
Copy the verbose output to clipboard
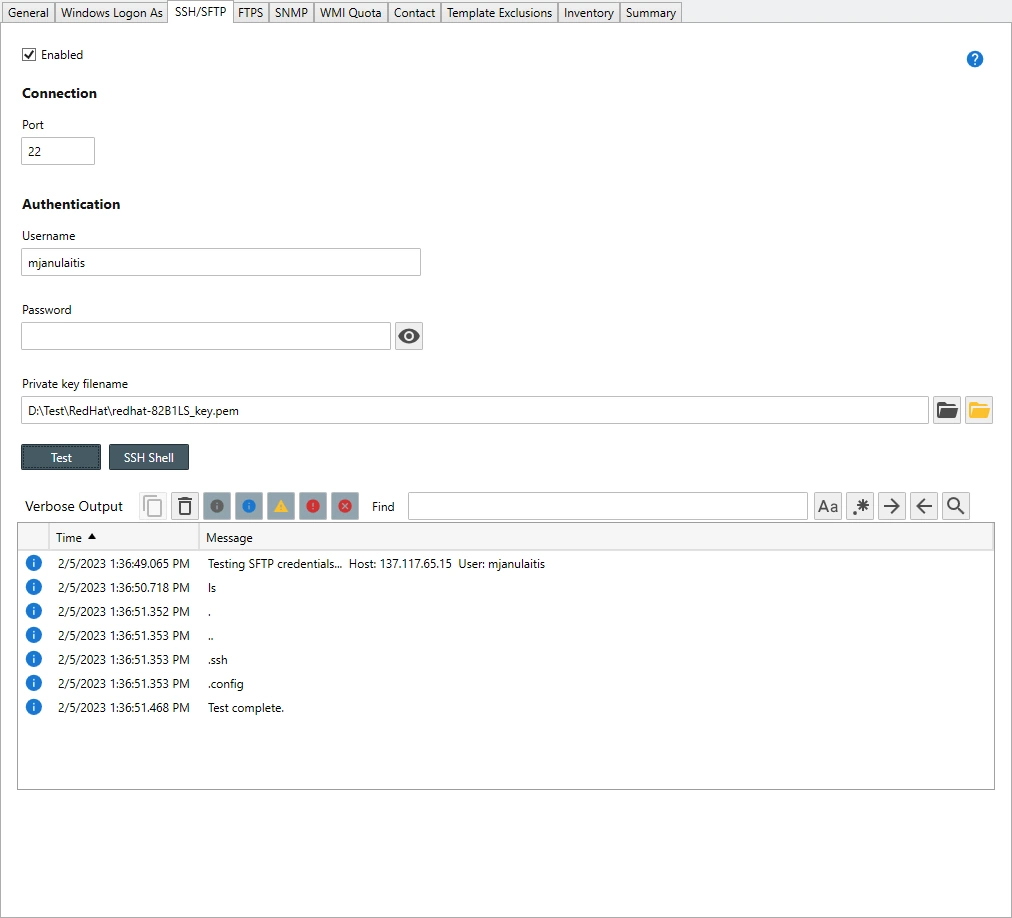tap(153, 507)
